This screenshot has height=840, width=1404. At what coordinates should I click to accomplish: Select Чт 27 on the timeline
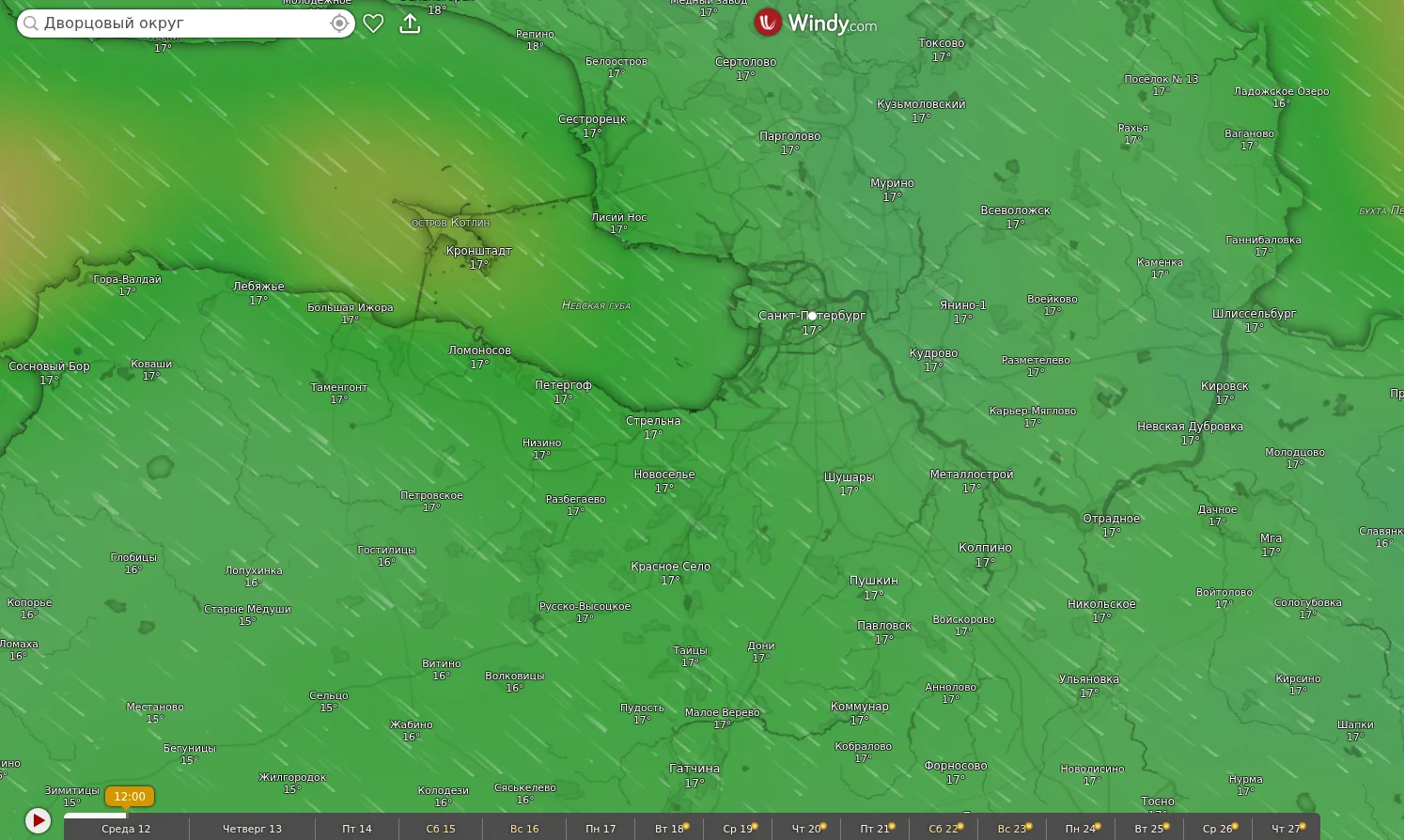point(1286,829)
